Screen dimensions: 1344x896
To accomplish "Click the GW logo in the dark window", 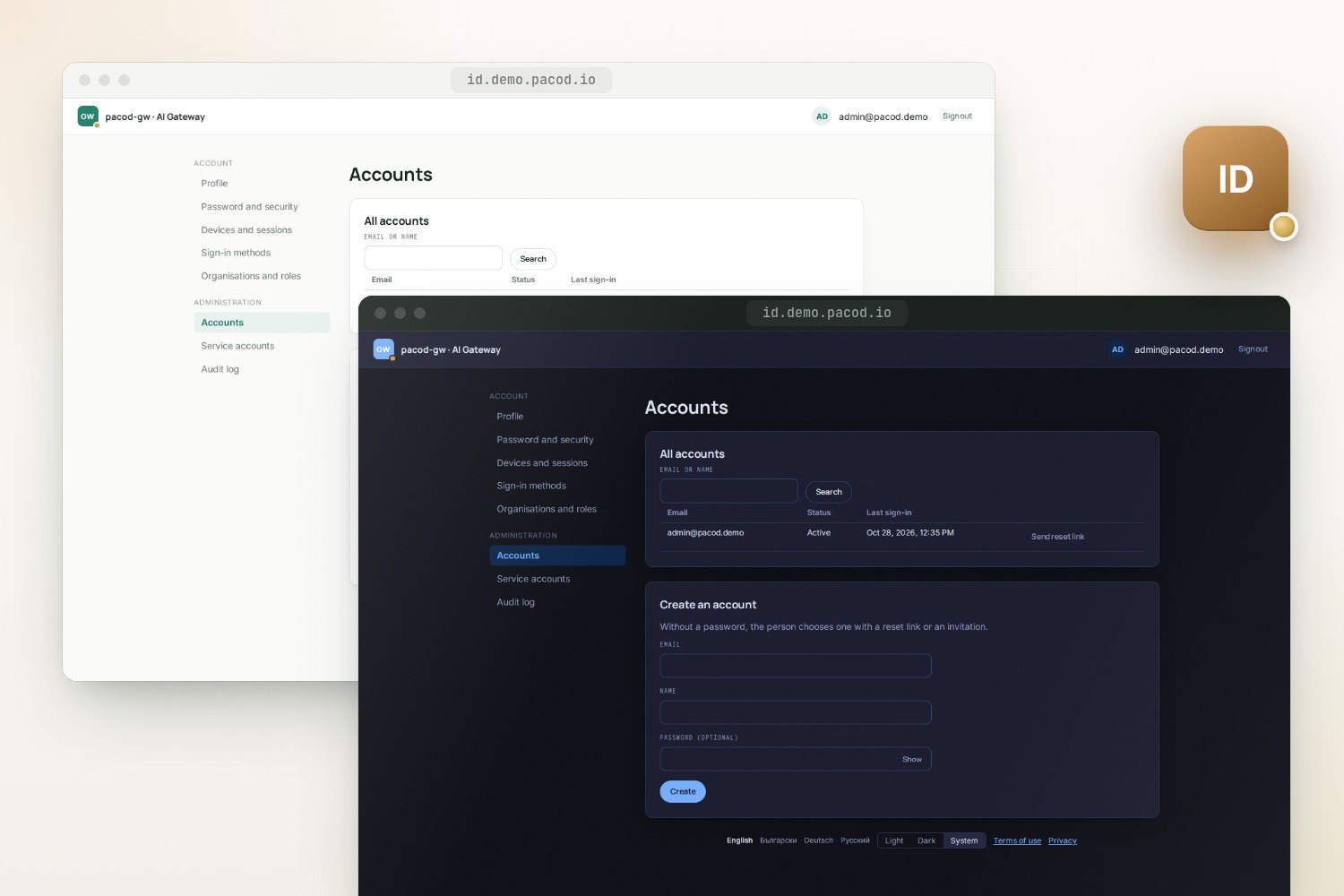I will point(383,349).
